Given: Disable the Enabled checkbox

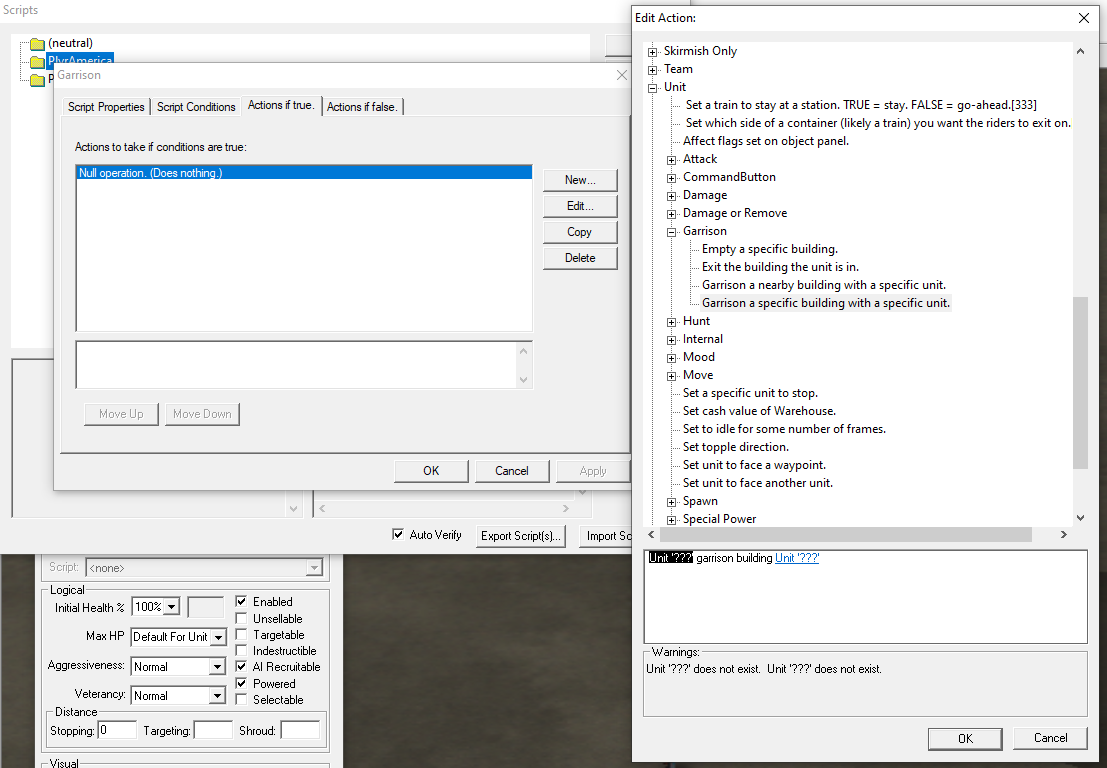Looking at the screenshot, I should coord(239,601).
